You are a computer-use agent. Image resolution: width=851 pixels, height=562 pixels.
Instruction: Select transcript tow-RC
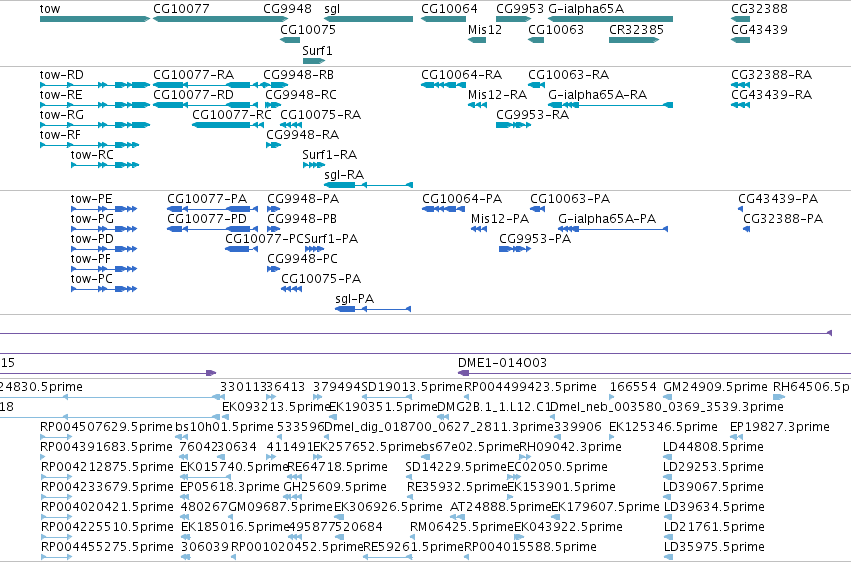(105, 165)
